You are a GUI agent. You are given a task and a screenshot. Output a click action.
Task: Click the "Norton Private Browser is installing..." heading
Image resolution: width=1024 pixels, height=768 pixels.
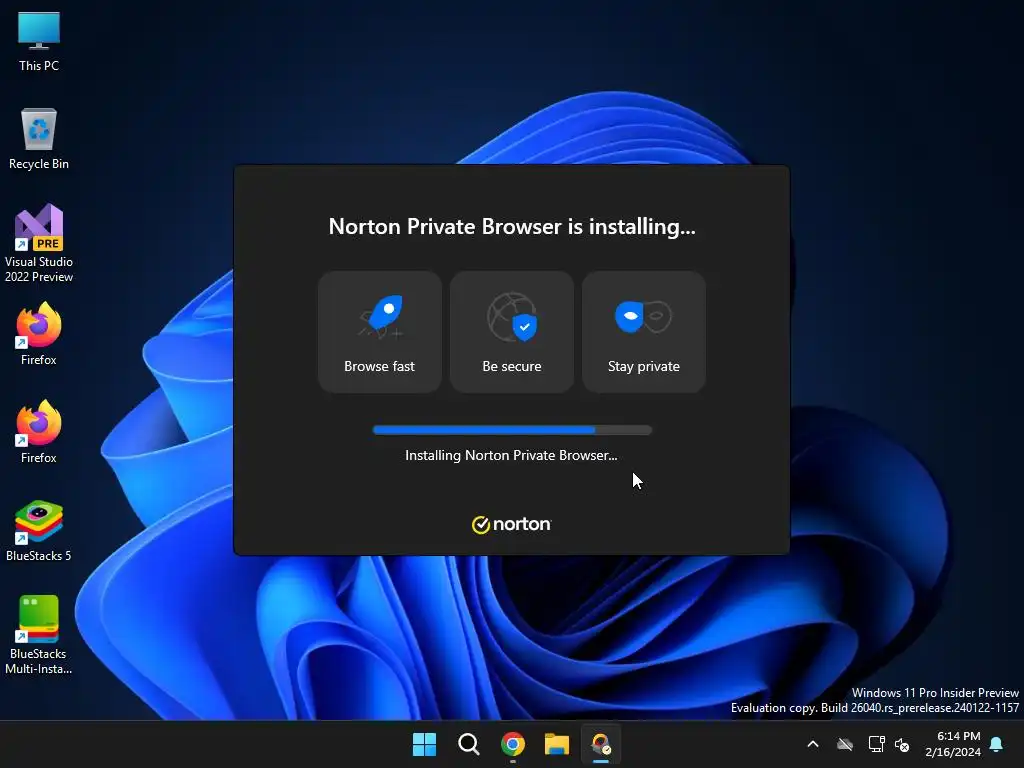click(511, 226)
